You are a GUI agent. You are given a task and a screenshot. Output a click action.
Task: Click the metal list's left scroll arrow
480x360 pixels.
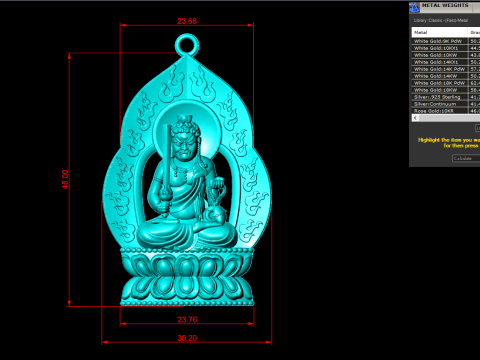coord(415,118)
